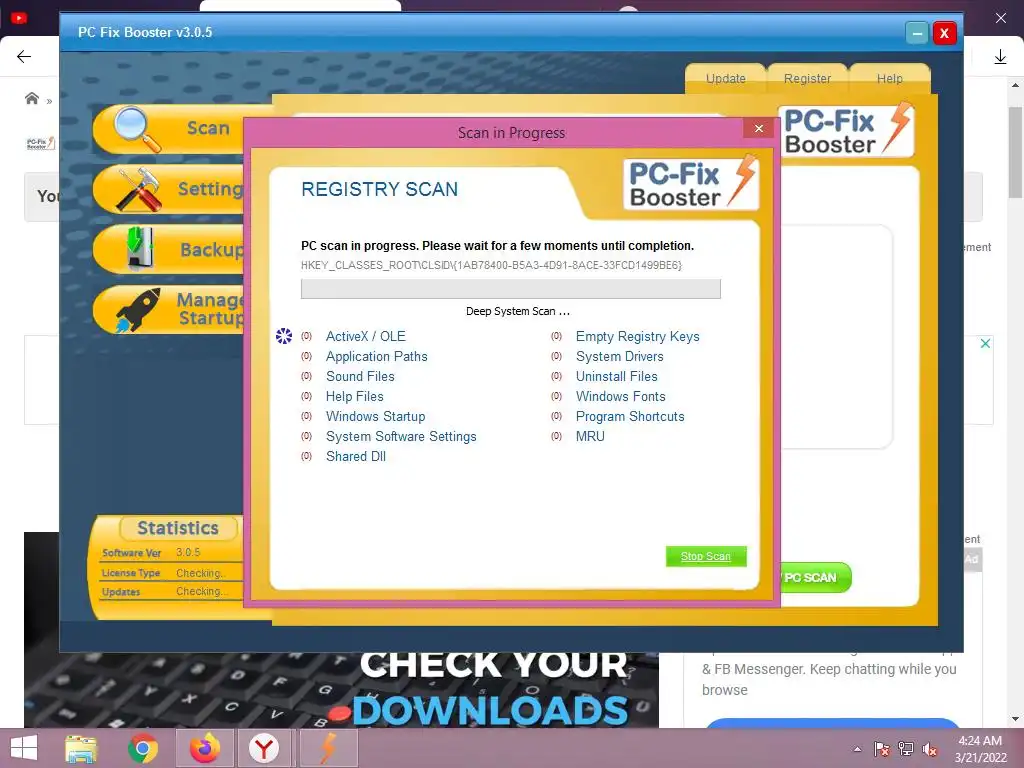Click the System Drivers scan category
The width and height of the screenshot is (1024, 768).
(620, 357)
